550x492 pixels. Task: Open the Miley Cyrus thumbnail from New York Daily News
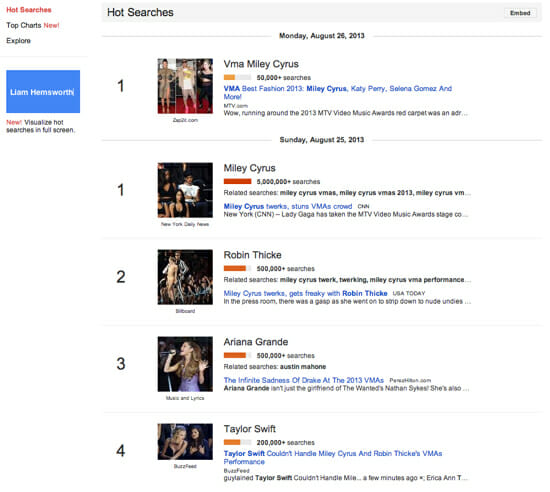pos(185,190)
